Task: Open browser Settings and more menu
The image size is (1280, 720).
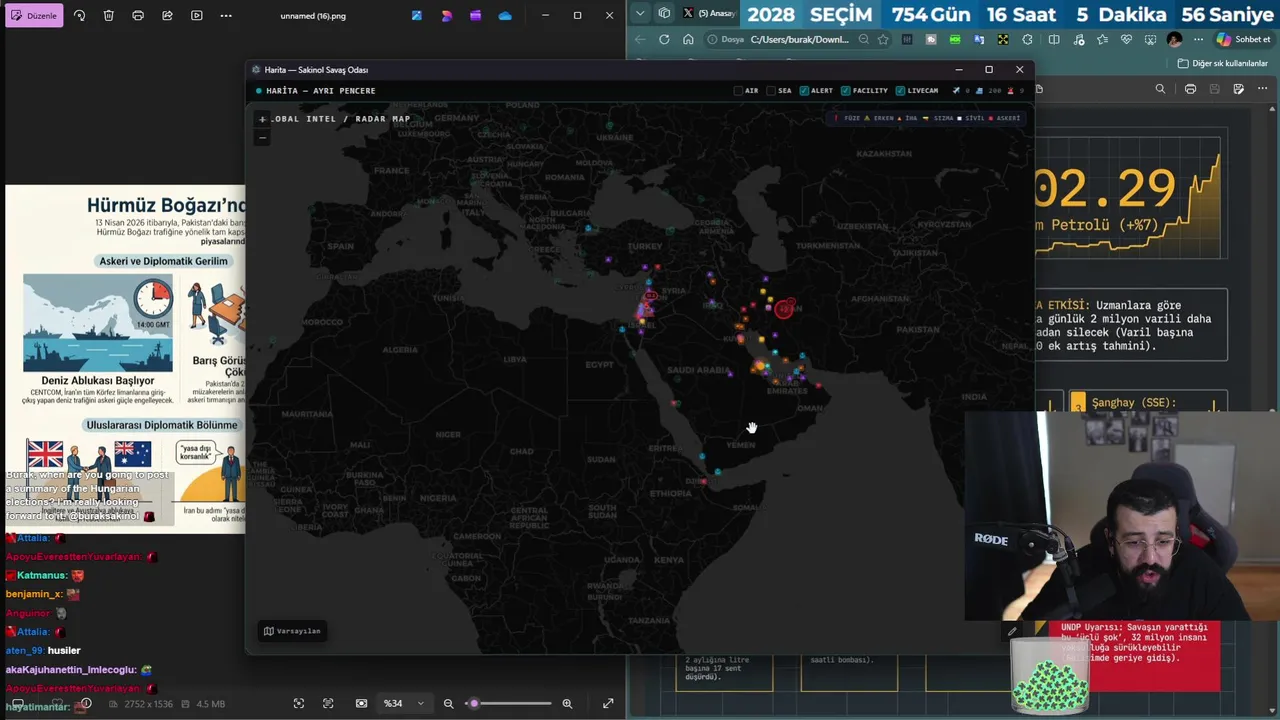Action: pyautogui.click(x=1198, y=40)
